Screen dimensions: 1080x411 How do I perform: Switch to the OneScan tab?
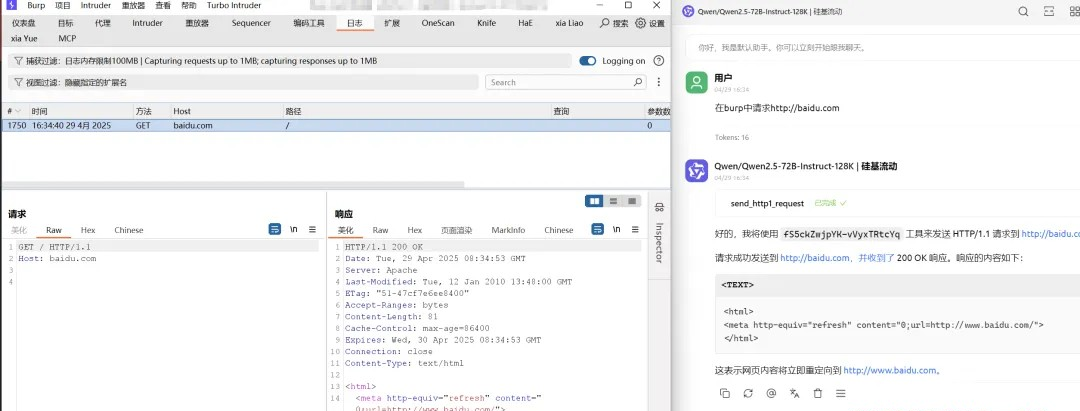pyautogui.click(x=438, y=23)
